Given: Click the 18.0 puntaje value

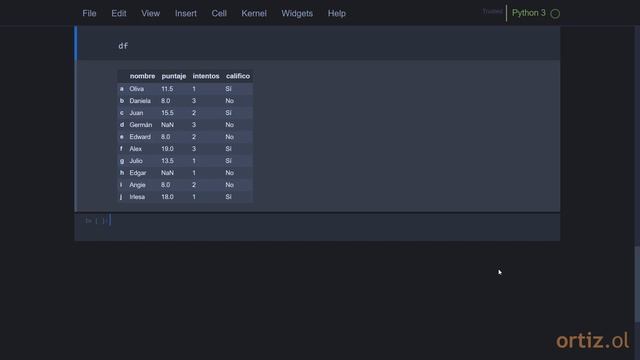Looking at the screenshot, I should pos(167,197).
